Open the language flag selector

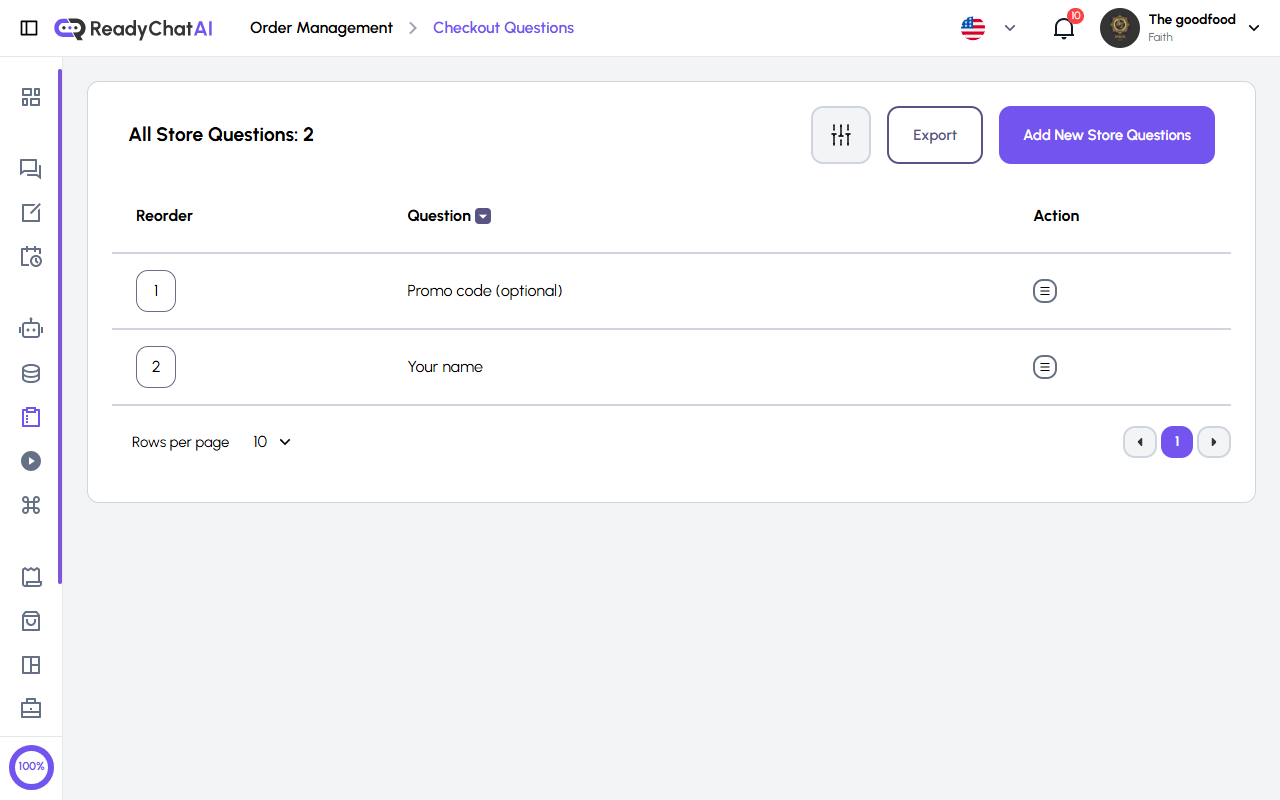point(972,27)
